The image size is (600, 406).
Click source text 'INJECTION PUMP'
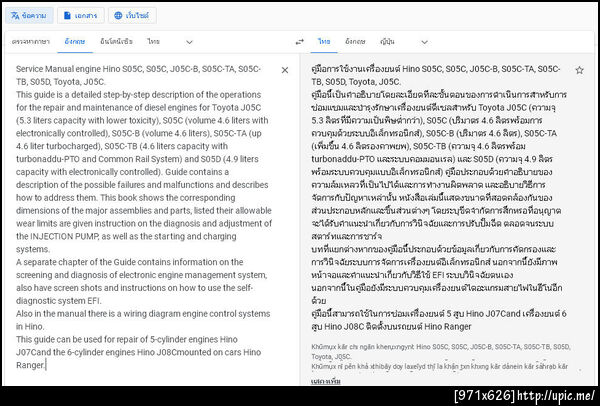(64, 236)
